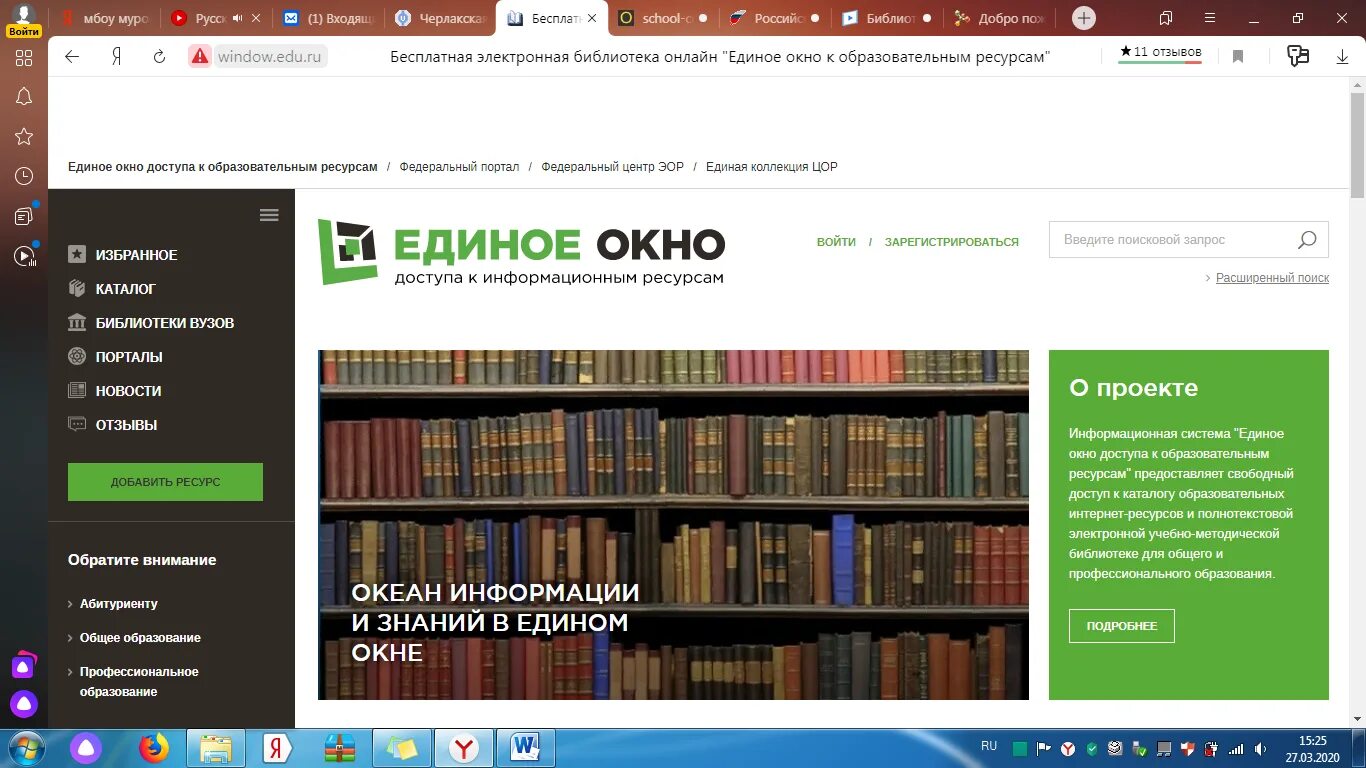Open БИБЛИОТЕКИ ВУЗОВ menu item
Image resolution: width=1366 pixels, height=768 pixels.
tap(165, 323)
